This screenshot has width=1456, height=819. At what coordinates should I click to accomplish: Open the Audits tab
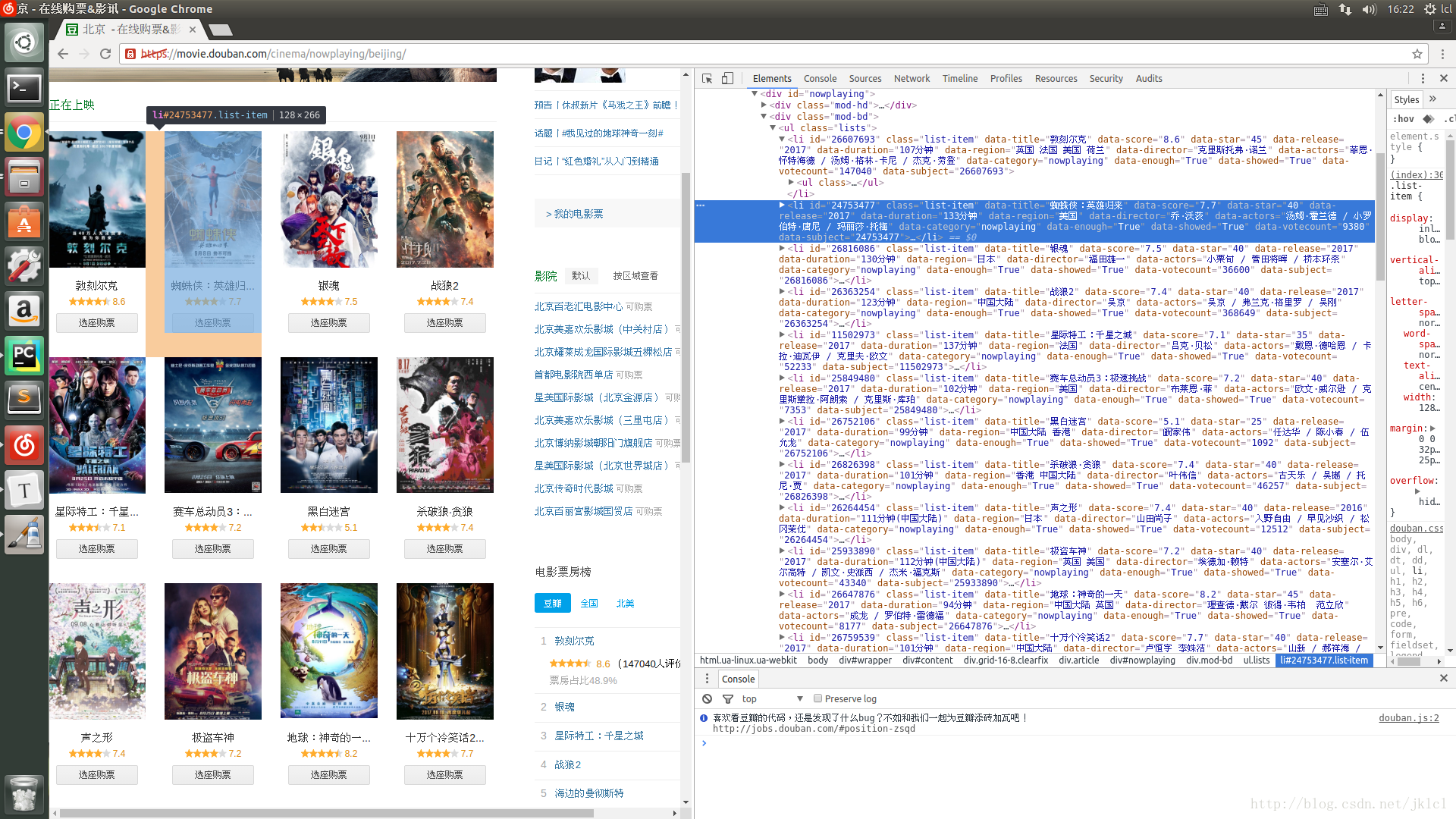[1149, 78]
